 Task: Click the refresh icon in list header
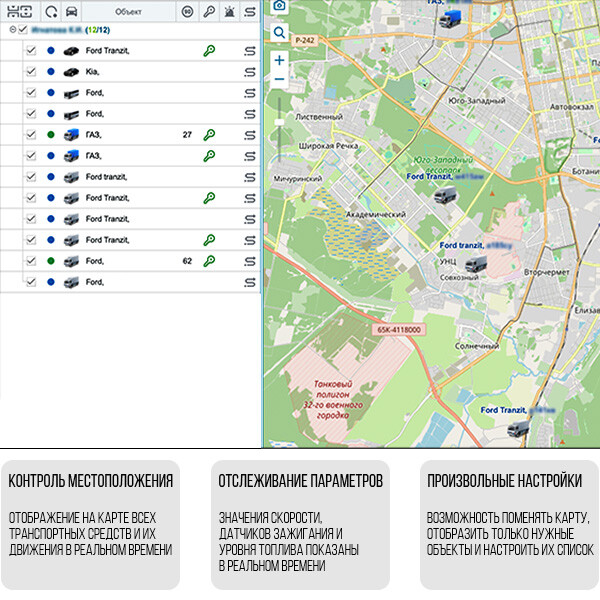[x=49, y=11]
